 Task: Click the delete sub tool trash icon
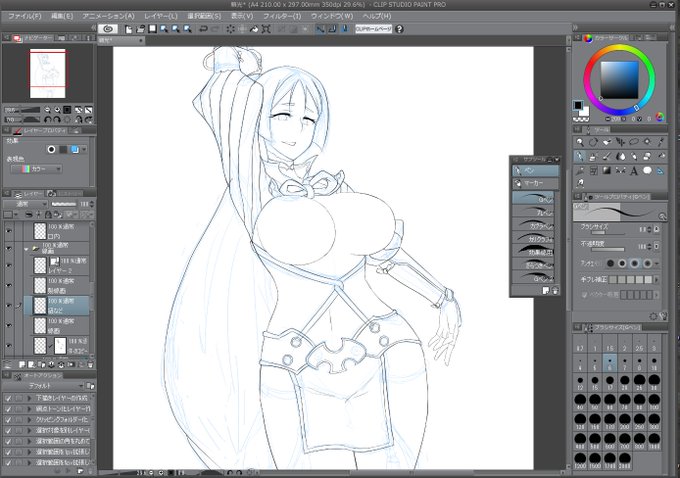click(x=555, y=291)
